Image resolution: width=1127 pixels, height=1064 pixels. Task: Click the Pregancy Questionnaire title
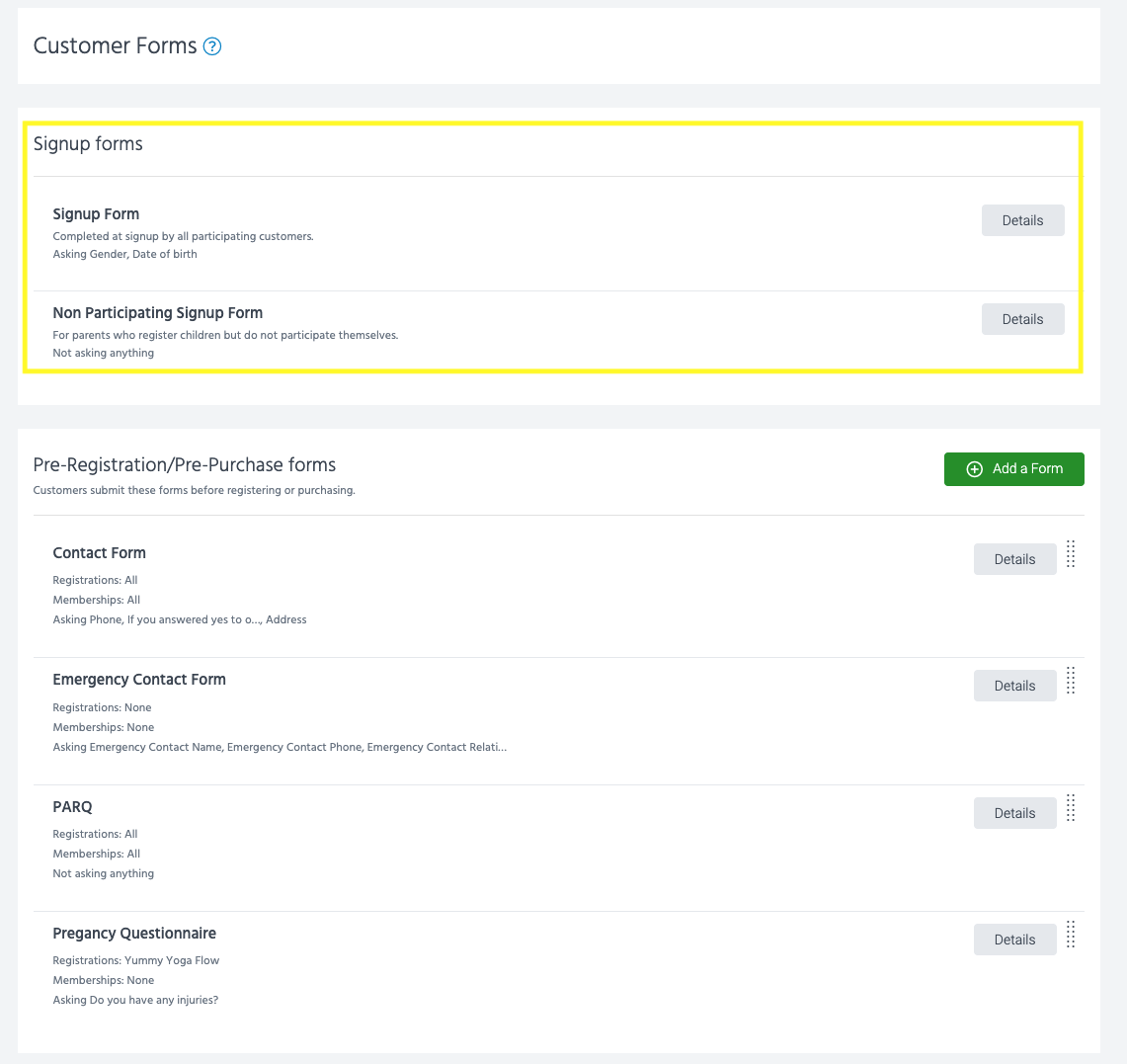(134, 934)
